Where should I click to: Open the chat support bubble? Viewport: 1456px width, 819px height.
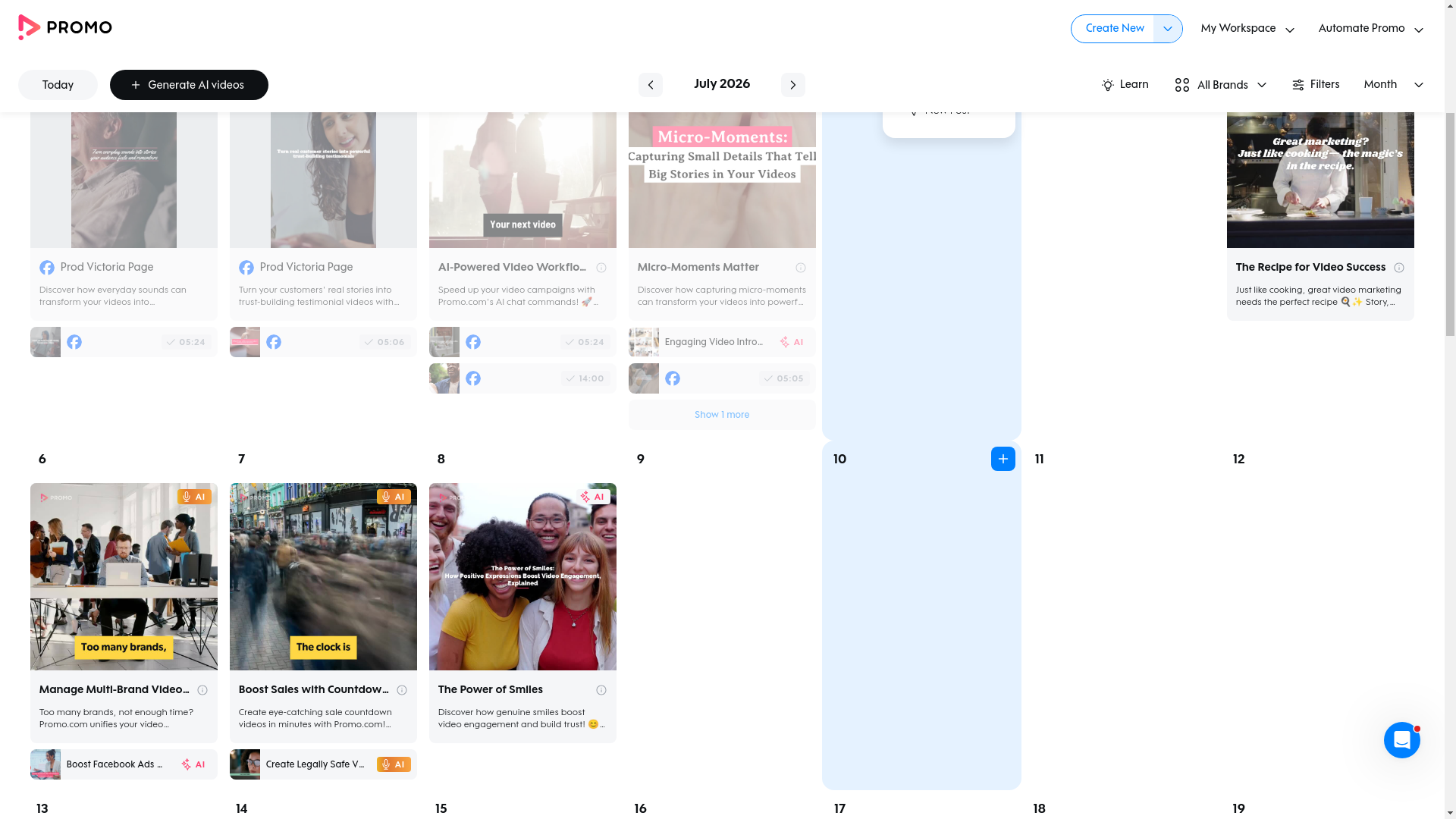click(1401, 740)
